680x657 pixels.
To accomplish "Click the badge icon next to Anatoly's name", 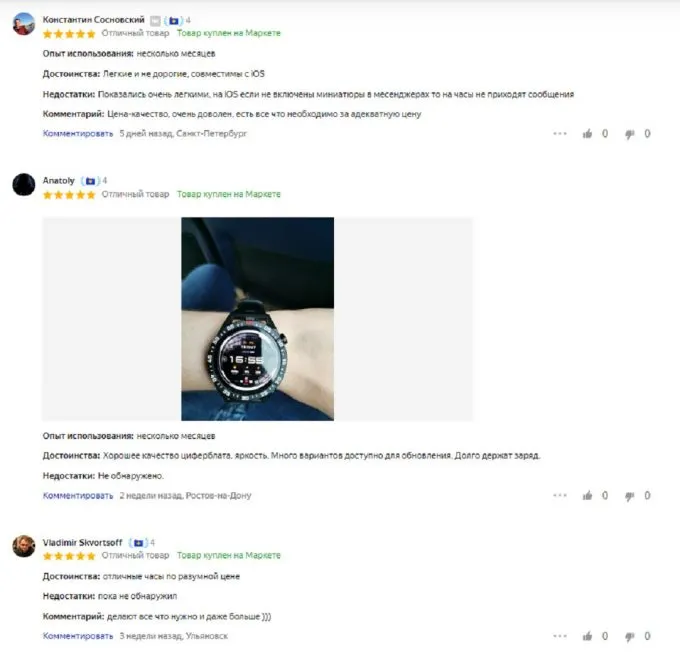I will pyautogui.click(x=90, y=181).
